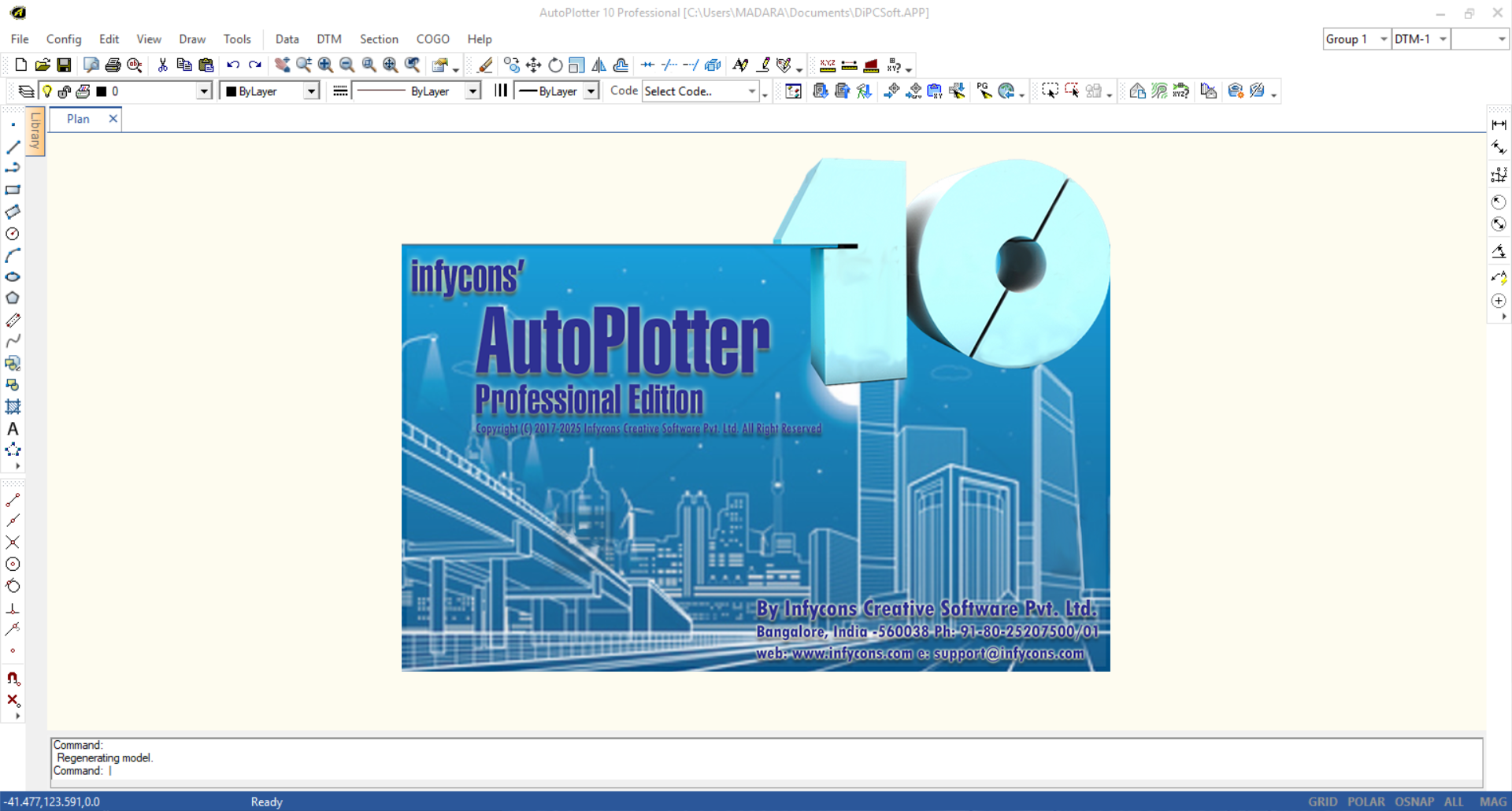Click the window selection dashed rectangle icon

click(1050, 91)
